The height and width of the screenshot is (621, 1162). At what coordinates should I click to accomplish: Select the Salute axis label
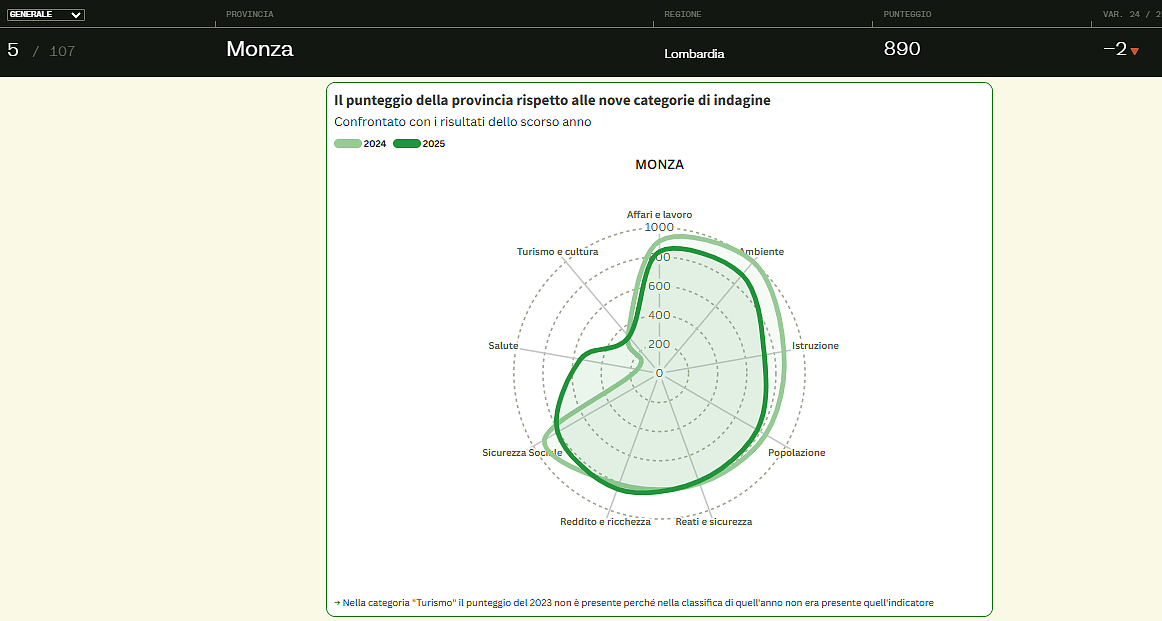[x=503, y=346]
